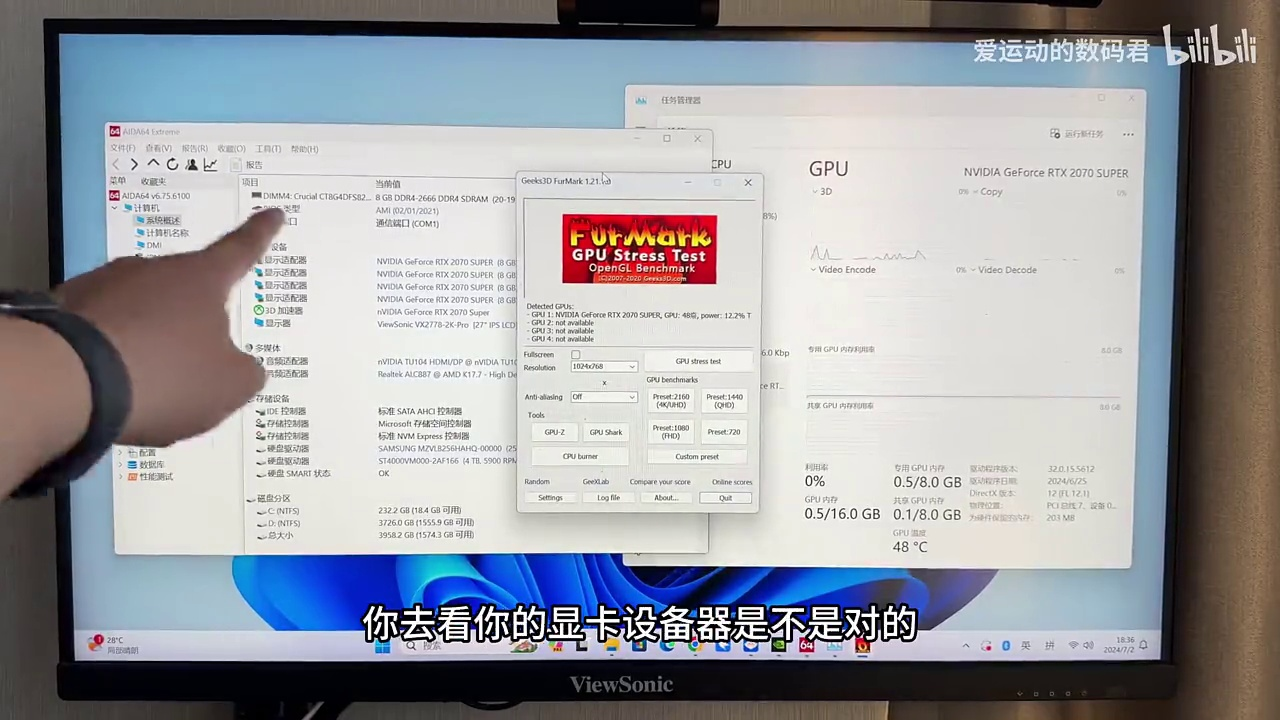This screenshot has height=720, width=1280.
Task: Click the AIDA64 graph chart toolbar icon
Action: [x=210, y=164]
